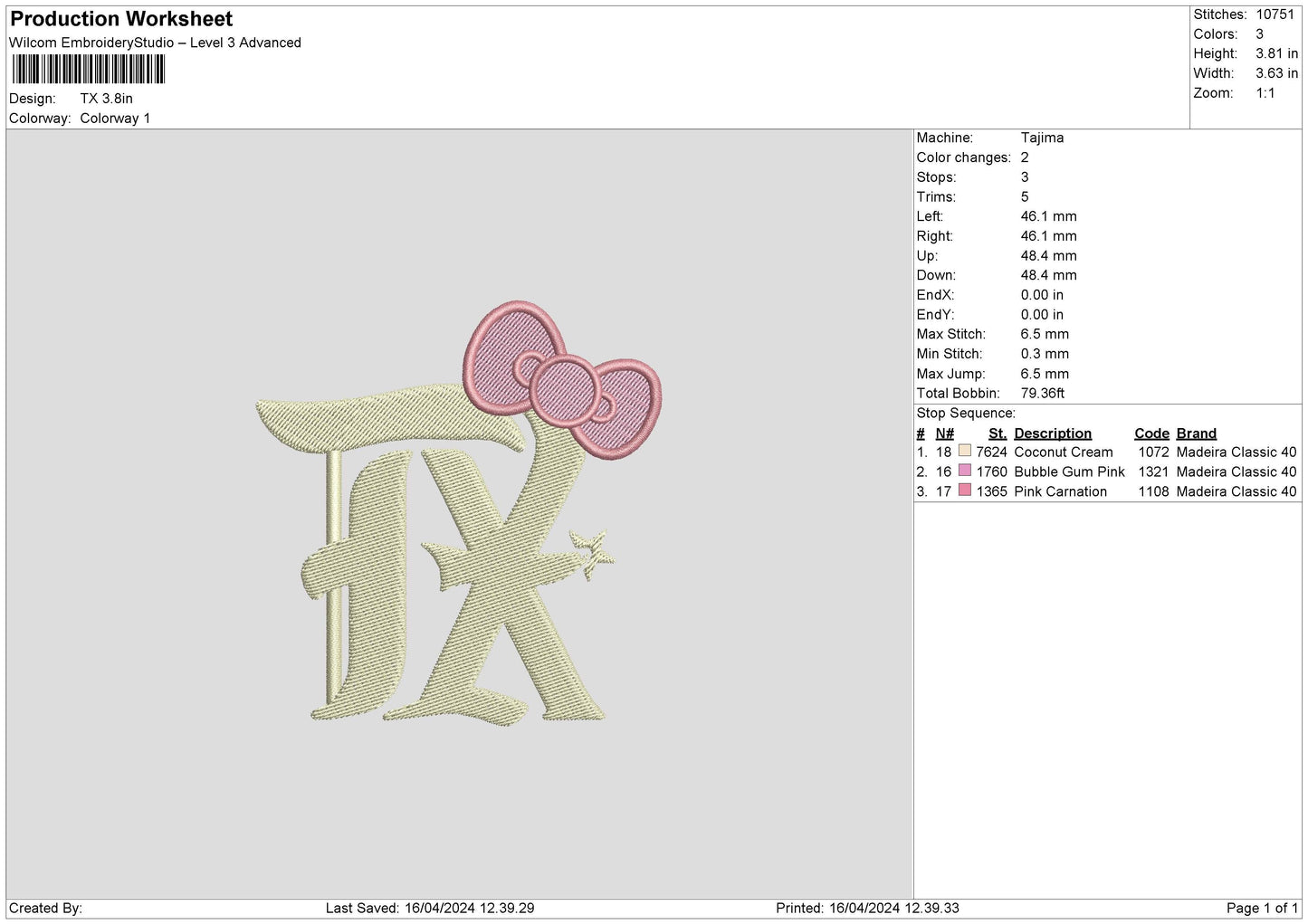The image size is (1308, 924).
Task: Click the small star in embroidery design
Action: point(592,553)
